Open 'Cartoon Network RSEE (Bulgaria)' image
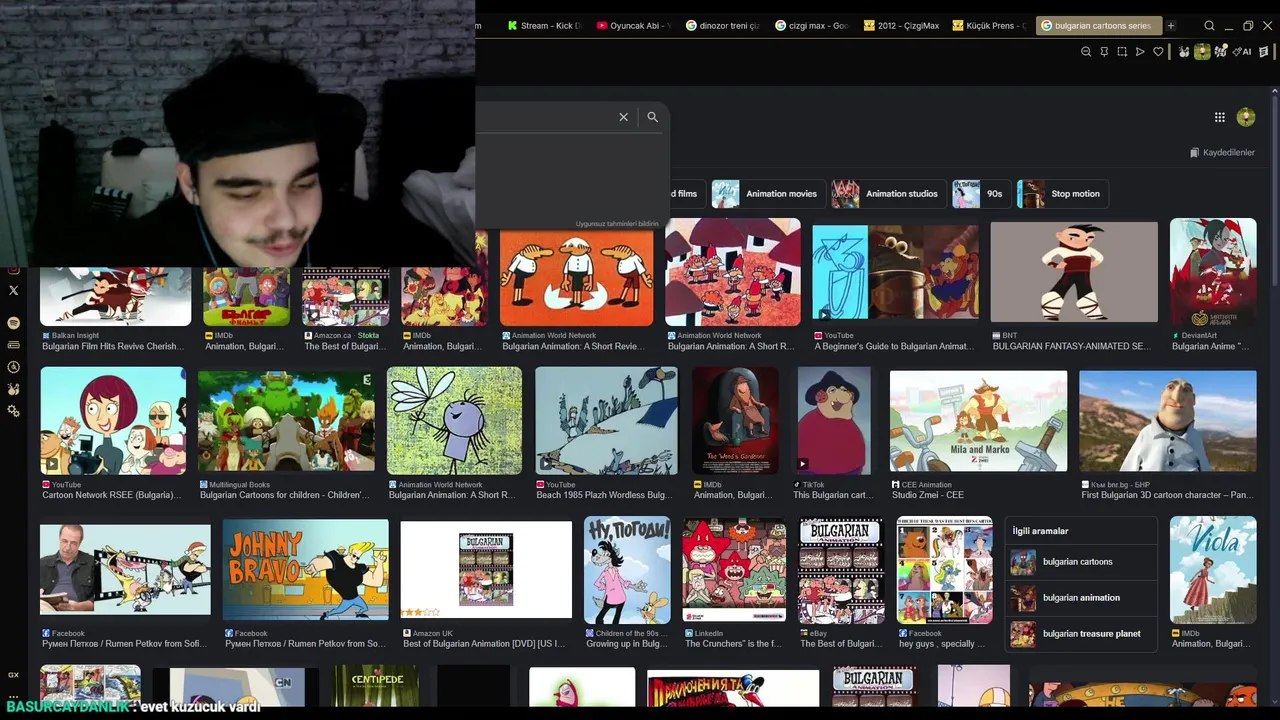Image resolution: width=1280 pixels, height=720 pixels. pos(113,420)
